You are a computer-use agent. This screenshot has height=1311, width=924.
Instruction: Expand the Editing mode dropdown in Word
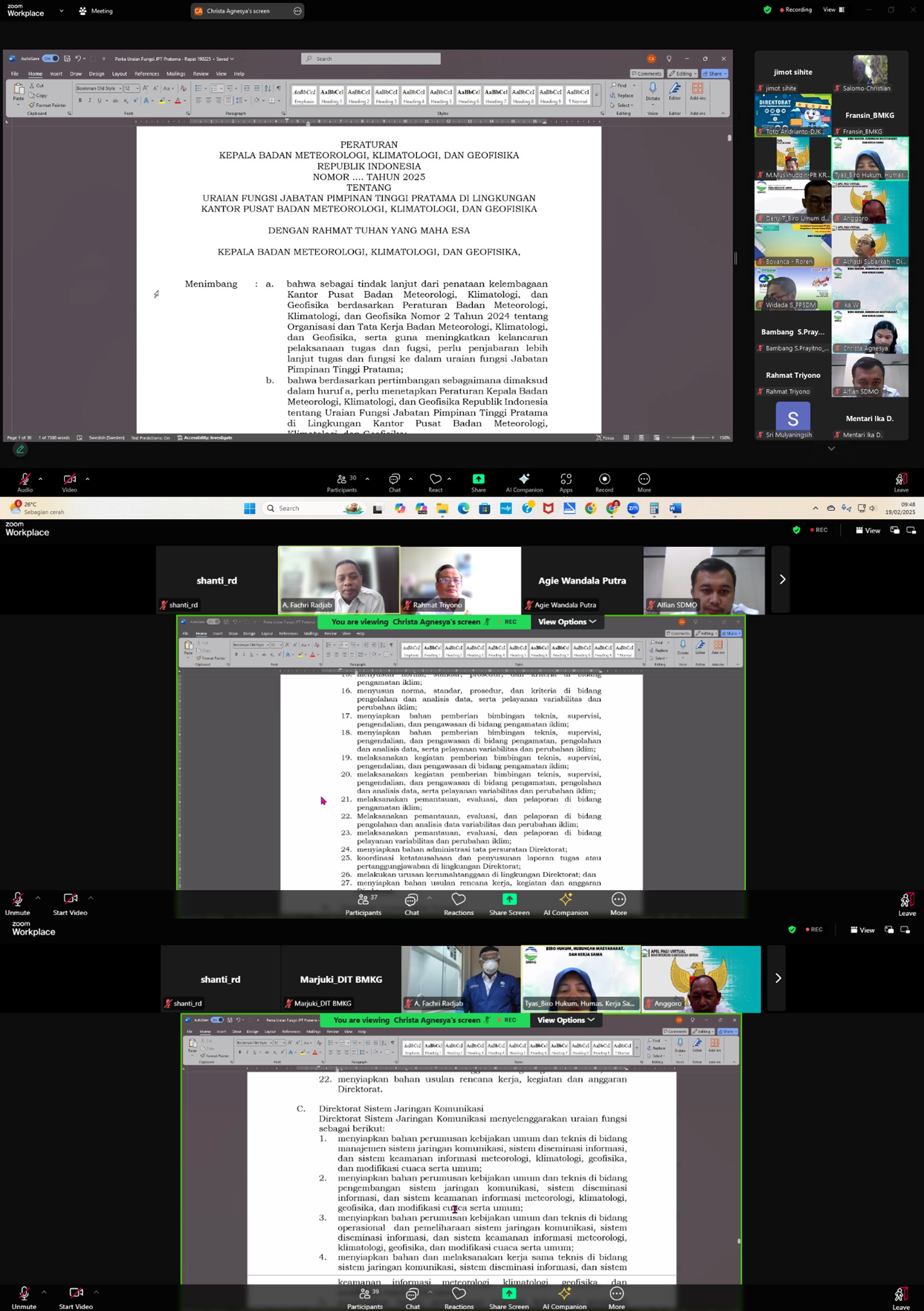[683, 74]
